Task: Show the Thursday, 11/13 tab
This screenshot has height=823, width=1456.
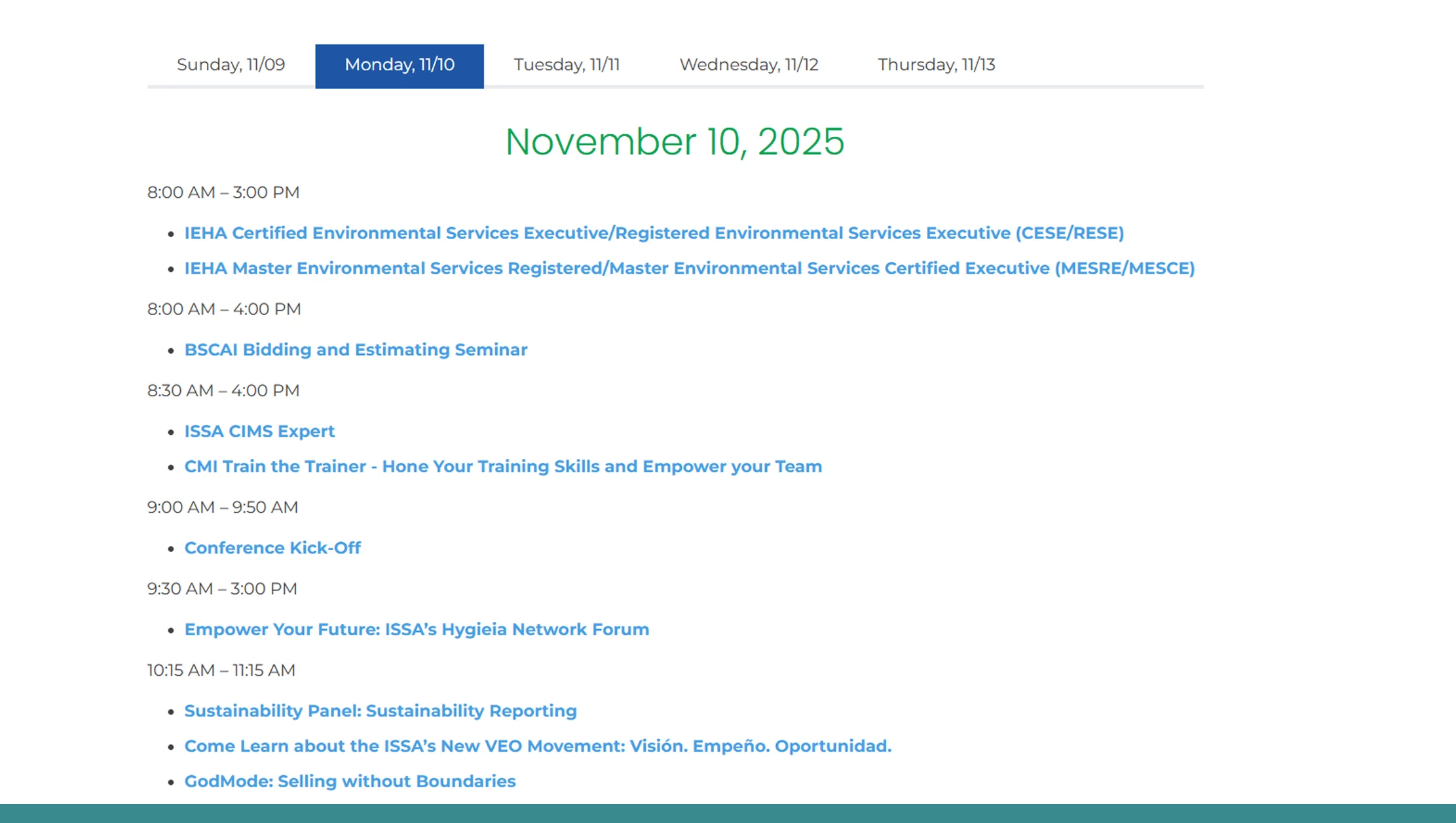Action: (x=936, y=65)
